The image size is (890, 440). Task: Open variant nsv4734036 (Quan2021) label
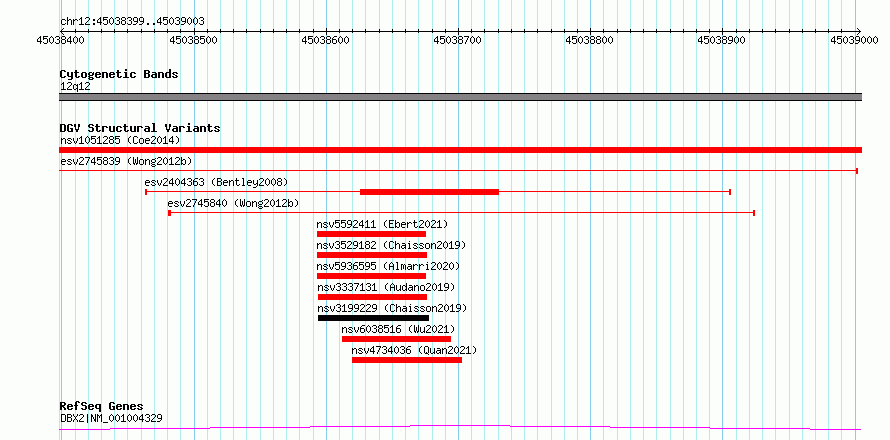[414, 350]
